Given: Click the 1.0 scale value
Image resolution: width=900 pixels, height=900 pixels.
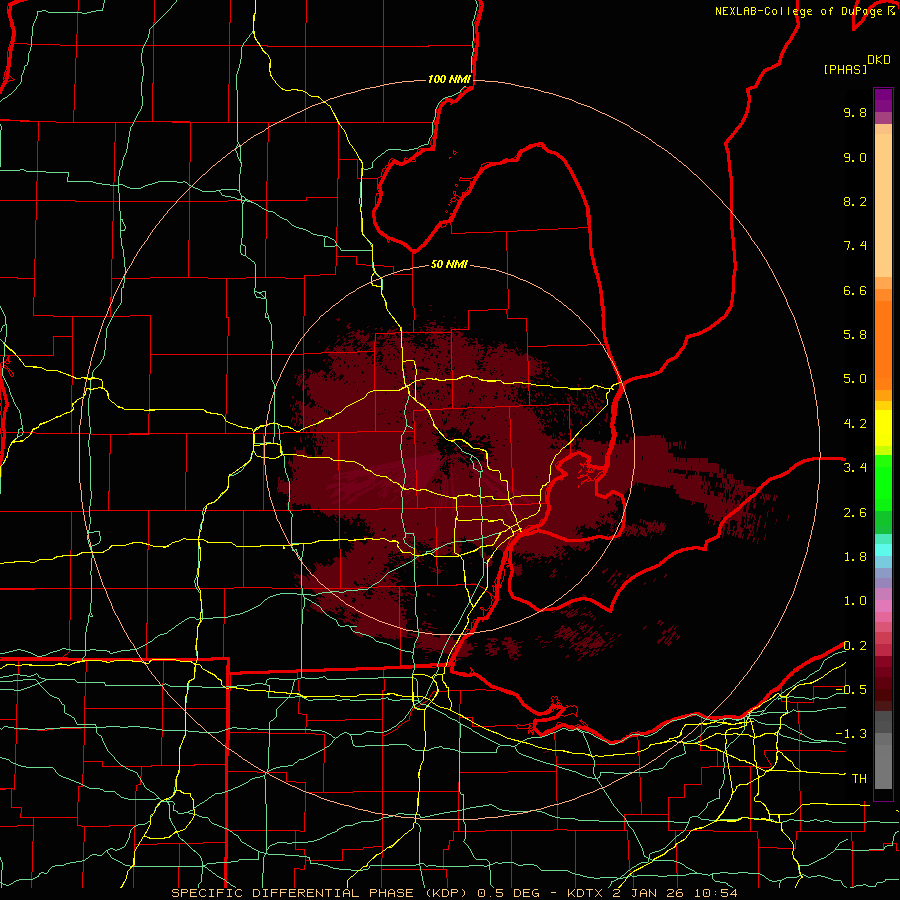Looking at the screenshot, I should (x=855, y=601).
